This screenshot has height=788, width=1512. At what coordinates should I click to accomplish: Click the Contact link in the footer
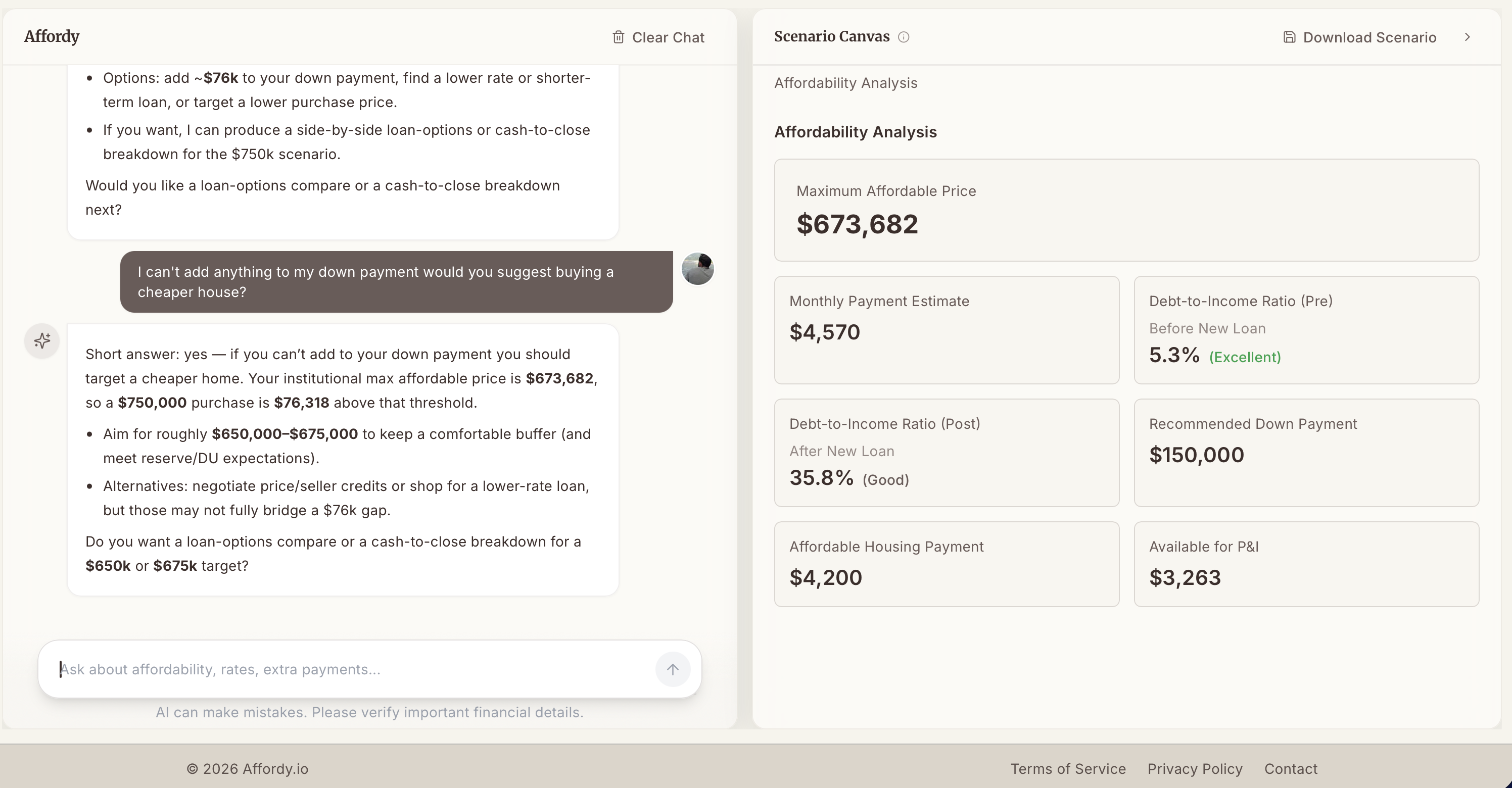pos(1291,769)
